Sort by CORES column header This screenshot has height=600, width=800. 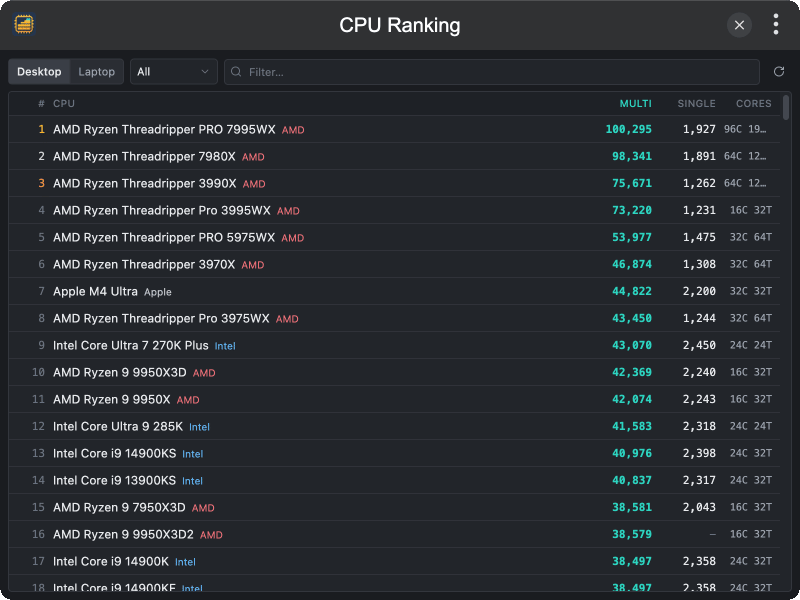(754, 104)
